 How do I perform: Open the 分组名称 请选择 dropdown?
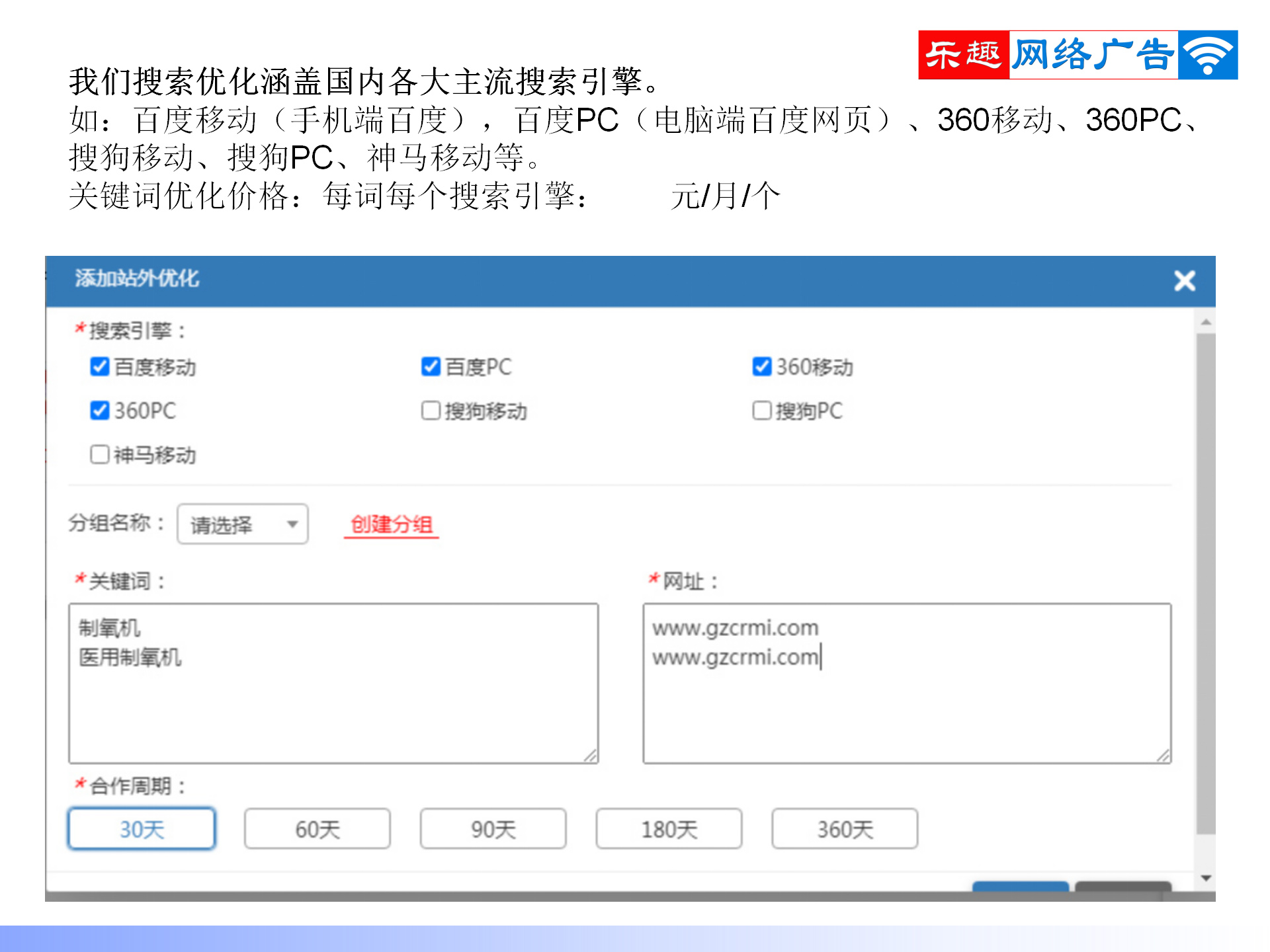(x=243, y=524)
